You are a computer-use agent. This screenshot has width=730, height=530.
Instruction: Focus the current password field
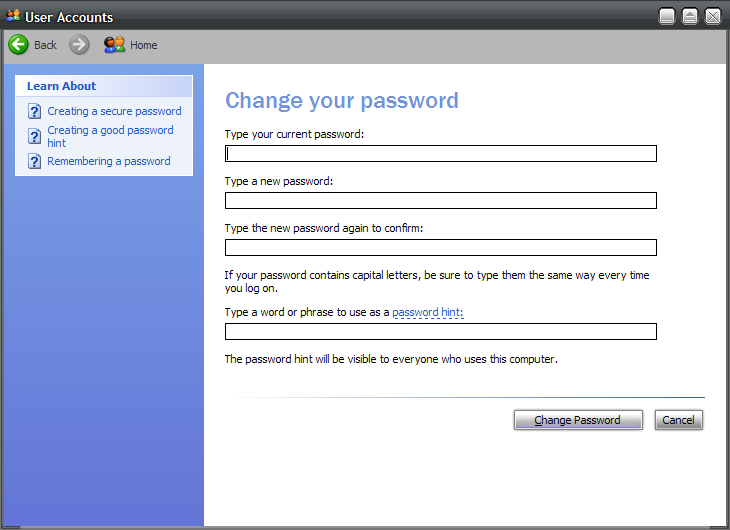(x=441, y=154)
